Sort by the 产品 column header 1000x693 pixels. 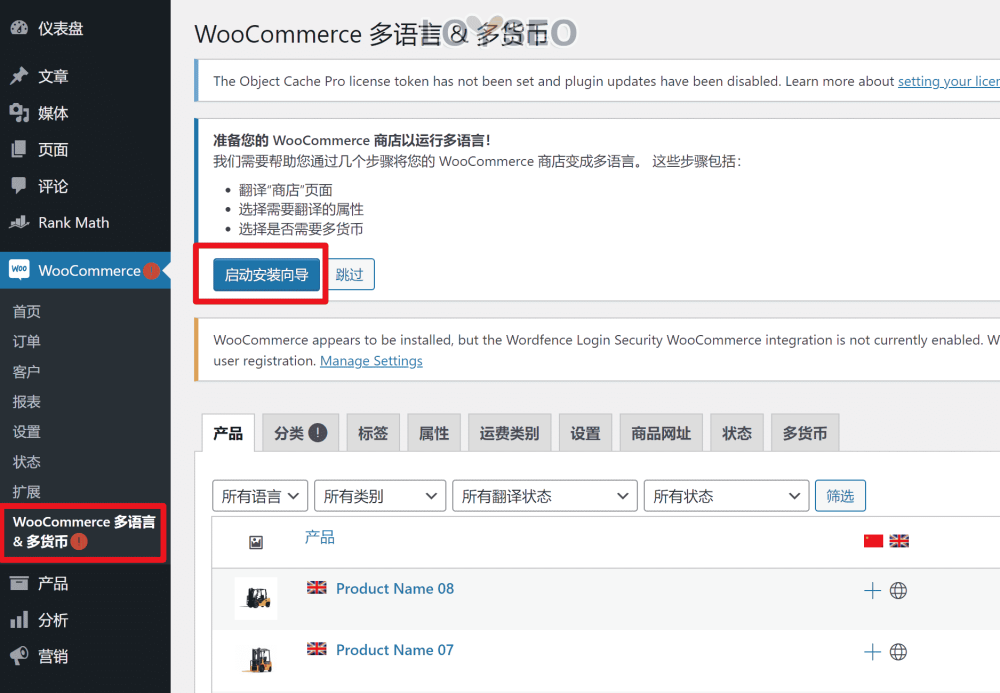click(320, 537)
